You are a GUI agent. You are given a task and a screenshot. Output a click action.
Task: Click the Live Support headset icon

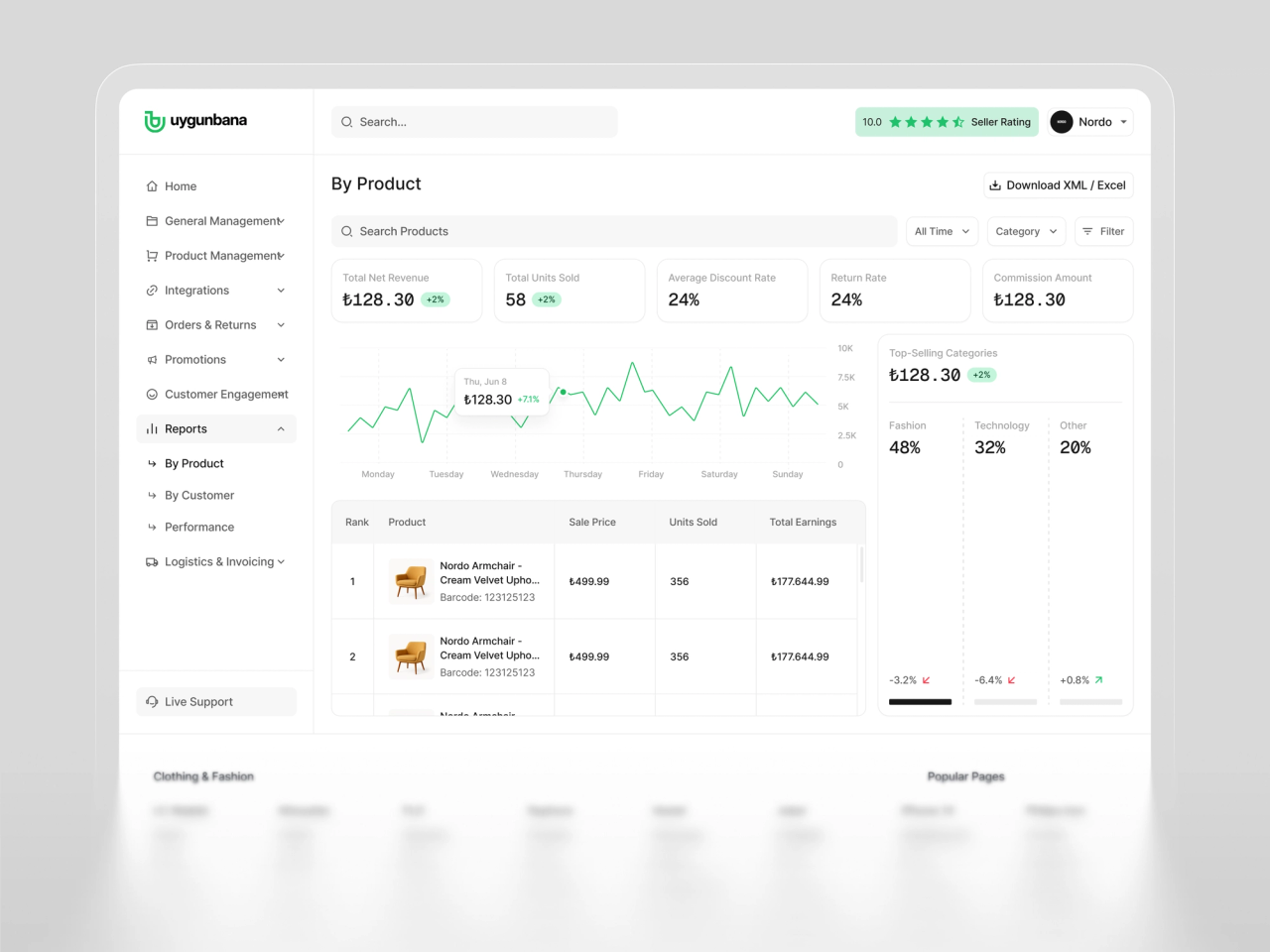[152, 702]
